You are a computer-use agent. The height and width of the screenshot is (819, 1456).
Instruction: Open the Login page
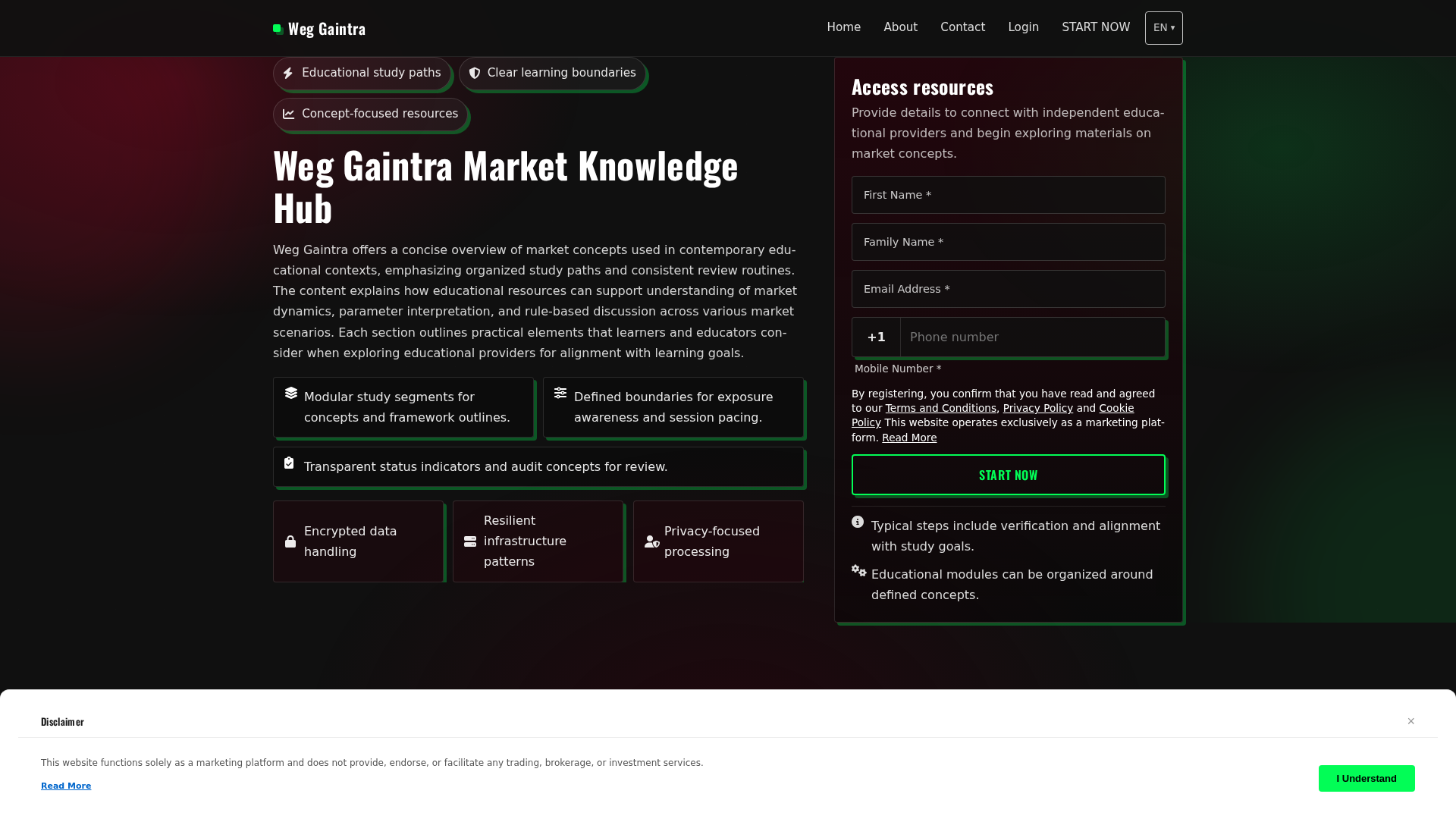tap(1024, 27)
